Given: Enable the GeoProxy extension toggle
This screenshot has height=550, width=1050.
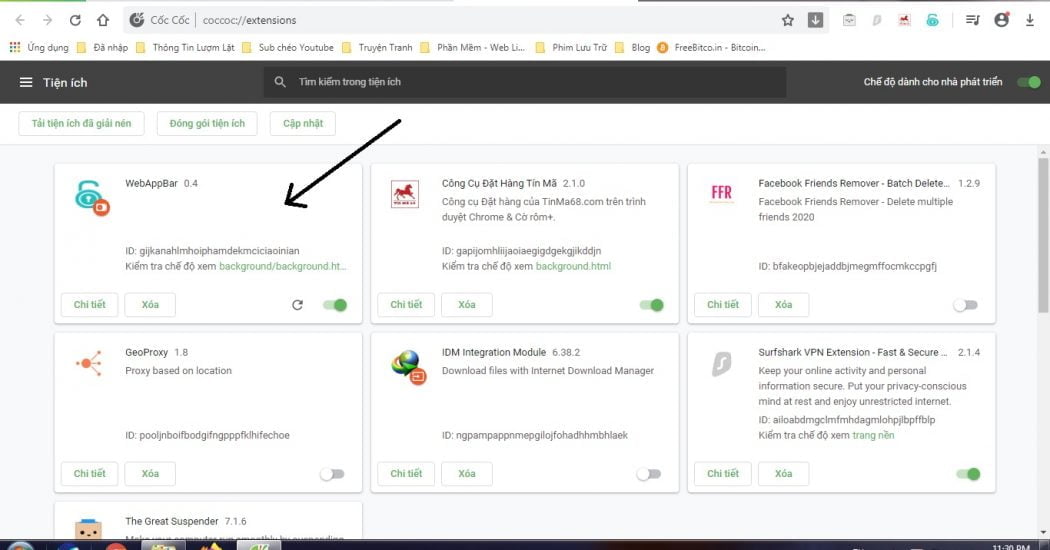Looking at the screenshot, I should pos(332,474).
